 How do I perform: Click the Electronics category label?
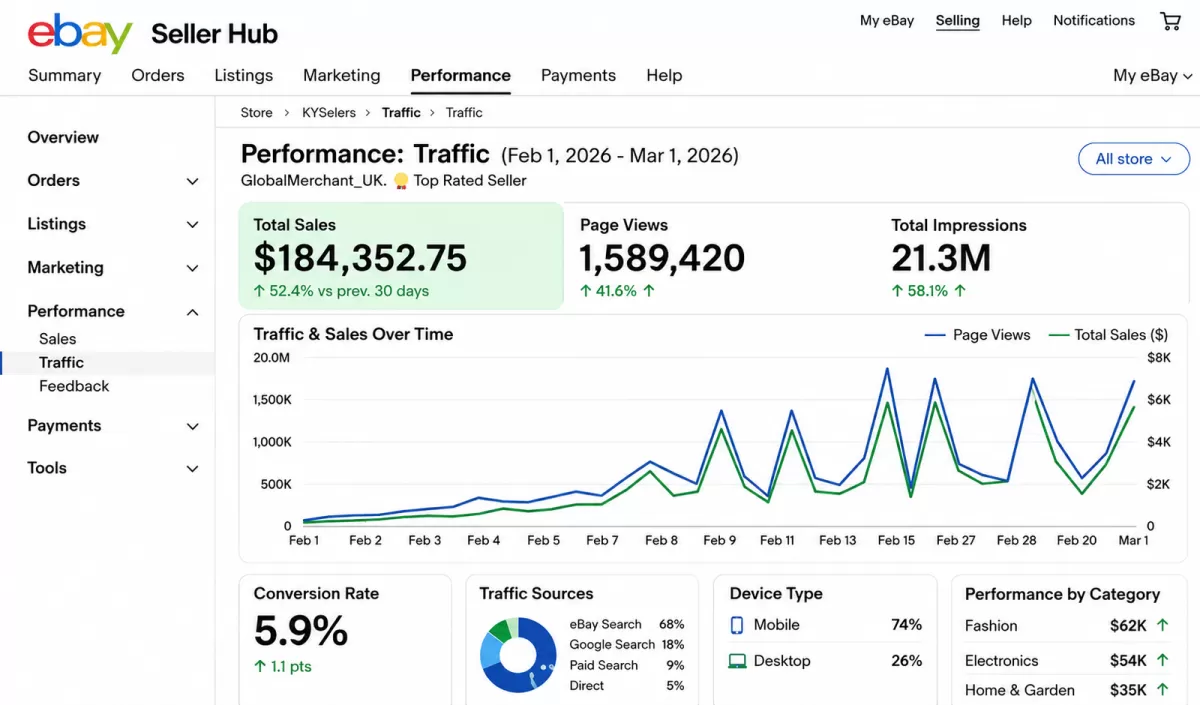[1002, 661]
